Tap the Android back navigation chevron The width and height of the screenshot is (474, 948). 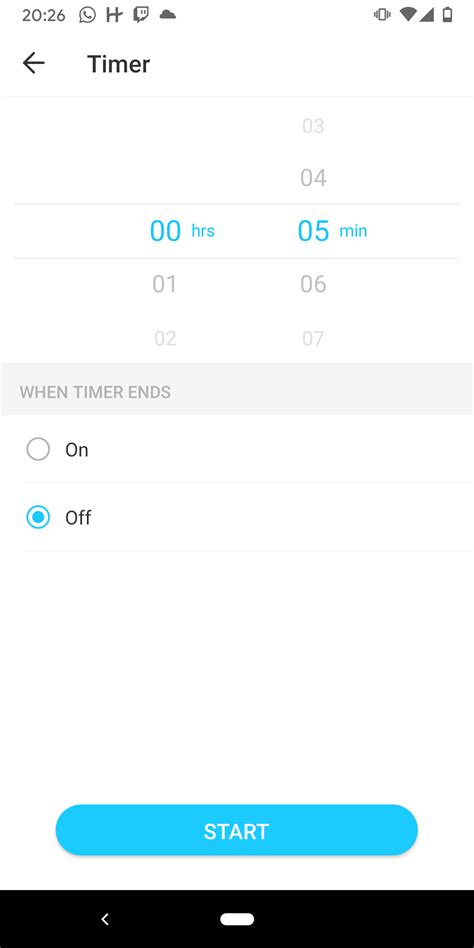(105, 919)
